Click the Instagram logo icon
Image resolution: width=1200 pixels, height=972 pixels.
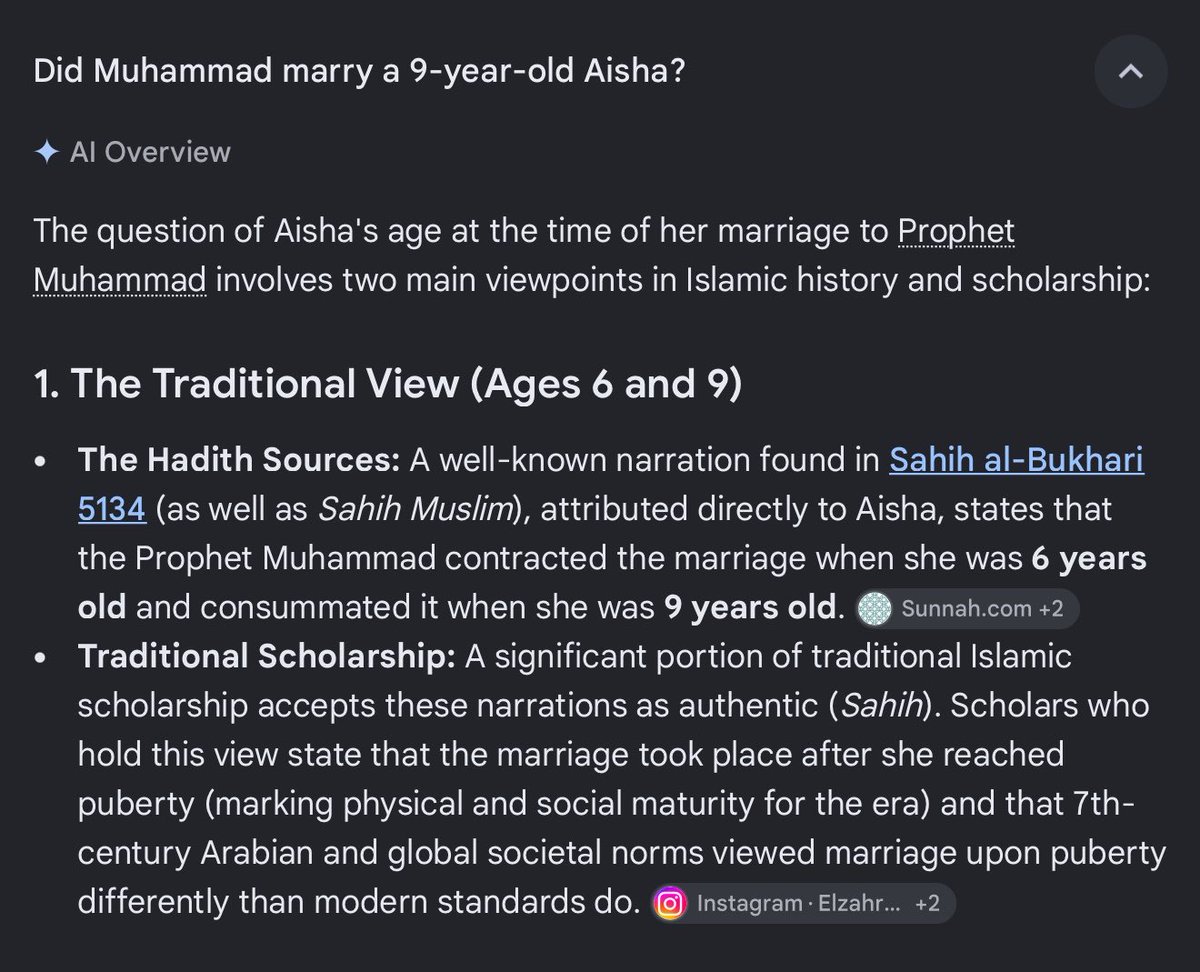pyautogui.click(x=670, y=904)
